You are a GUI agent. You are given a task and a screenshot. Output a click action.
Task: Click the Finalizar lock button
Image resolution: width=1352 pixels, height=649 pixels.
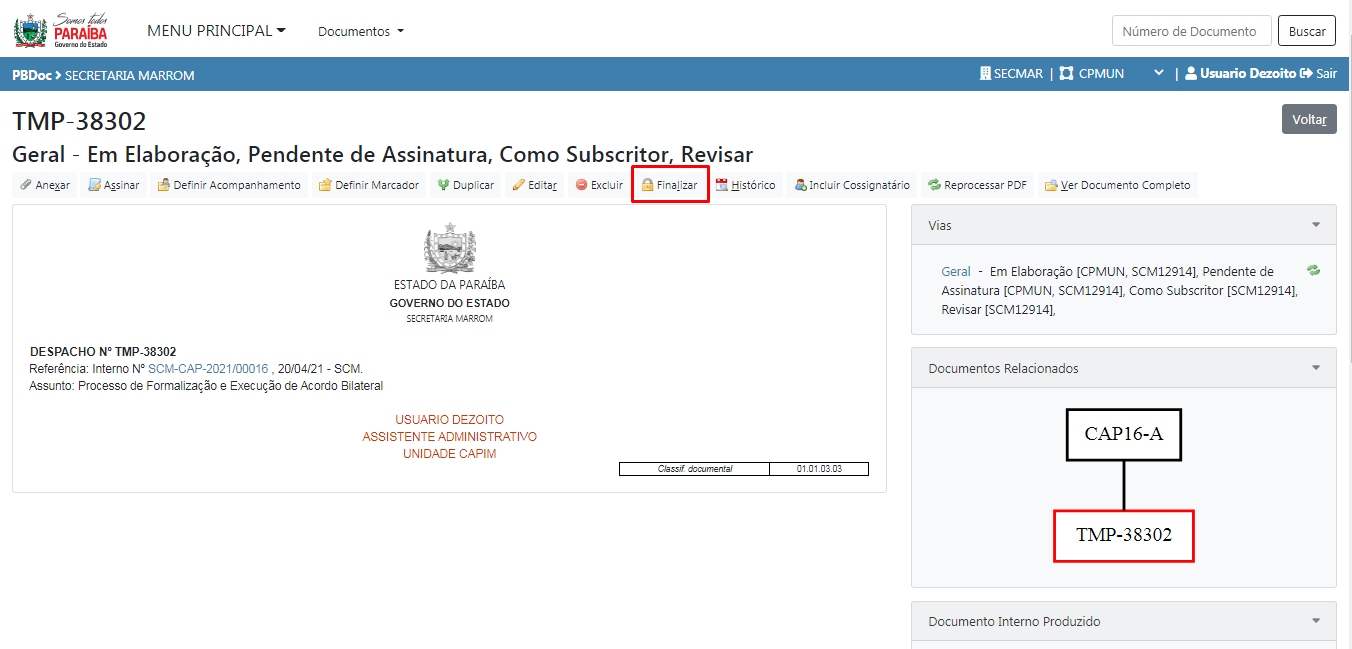[x=670, y=185]
